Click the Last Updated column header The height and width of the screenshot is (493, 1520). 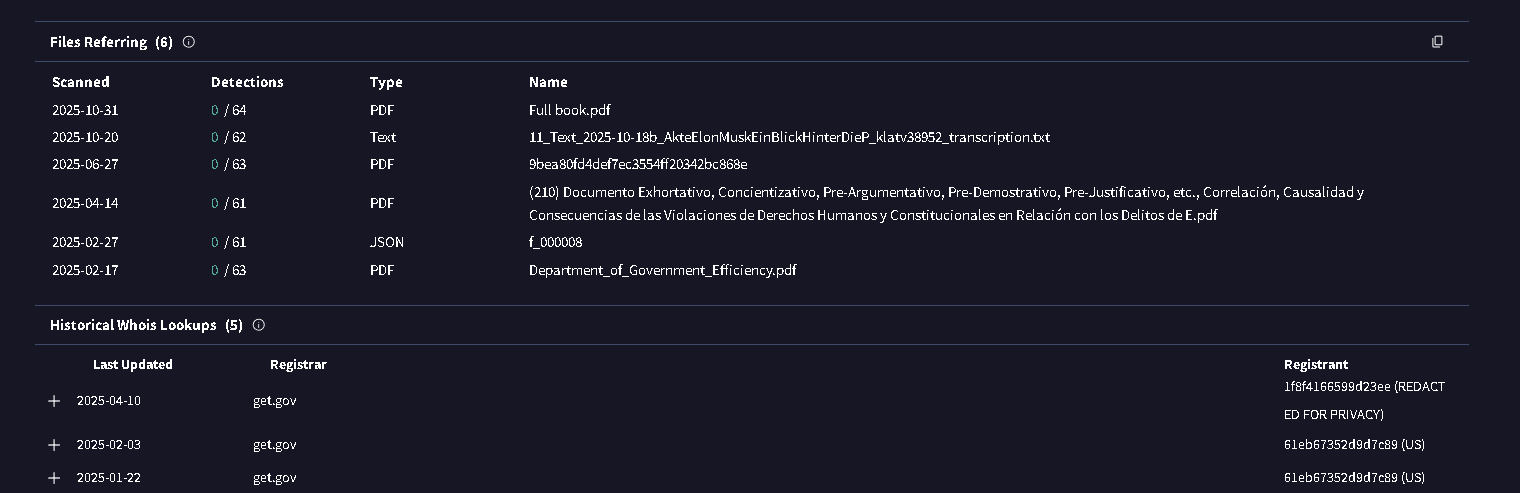pyautogui.click(x=132, y=364)
